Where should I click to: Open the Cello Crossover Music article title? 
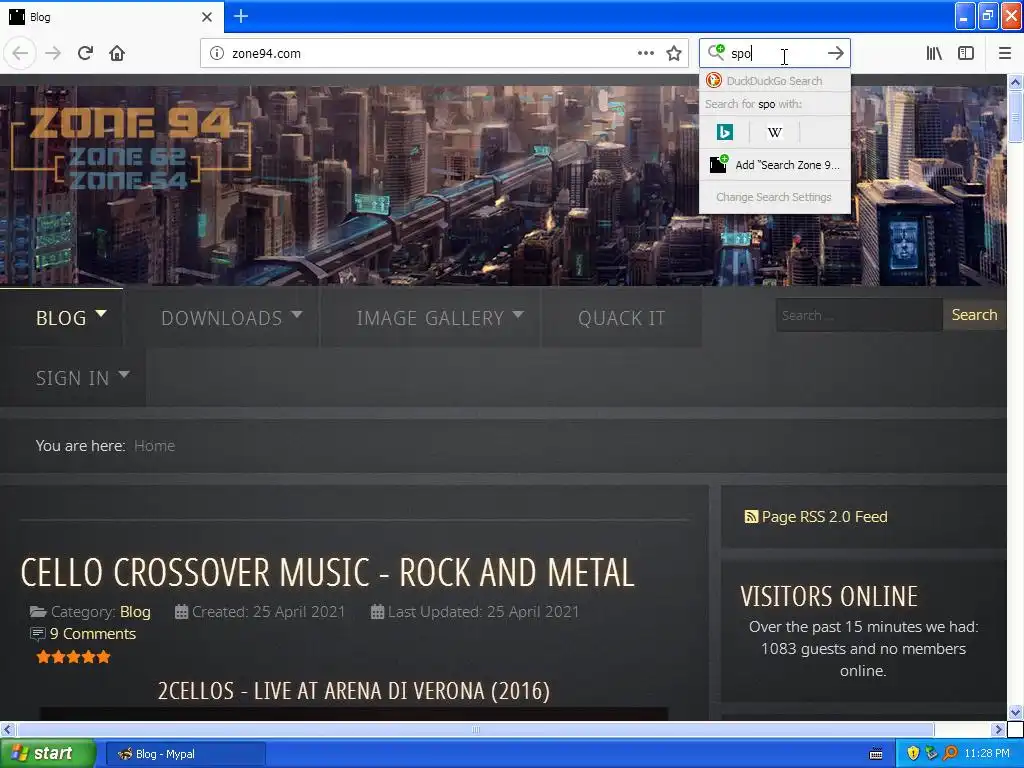(327, 573)
